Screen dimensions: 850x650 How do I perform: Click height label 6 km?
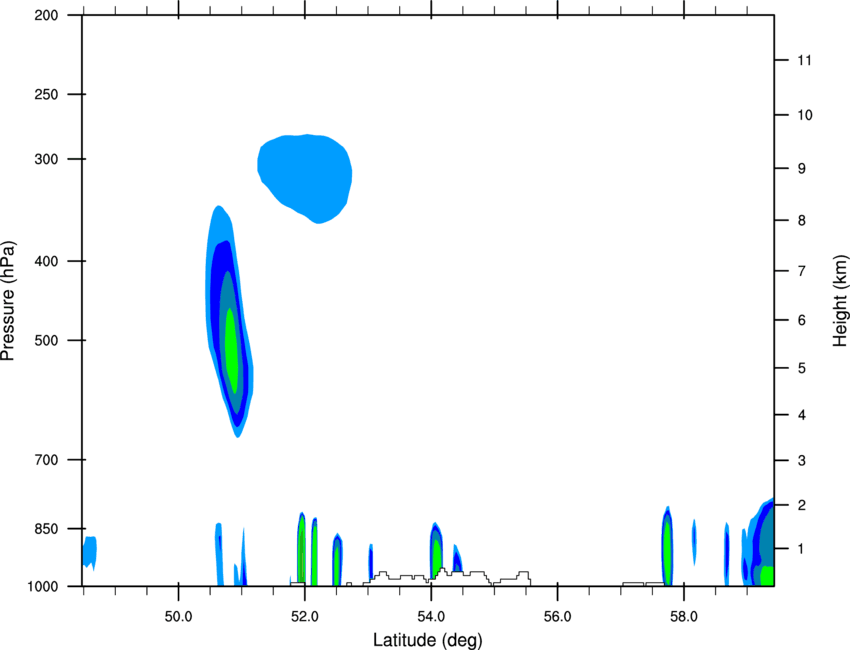(802, 320)
